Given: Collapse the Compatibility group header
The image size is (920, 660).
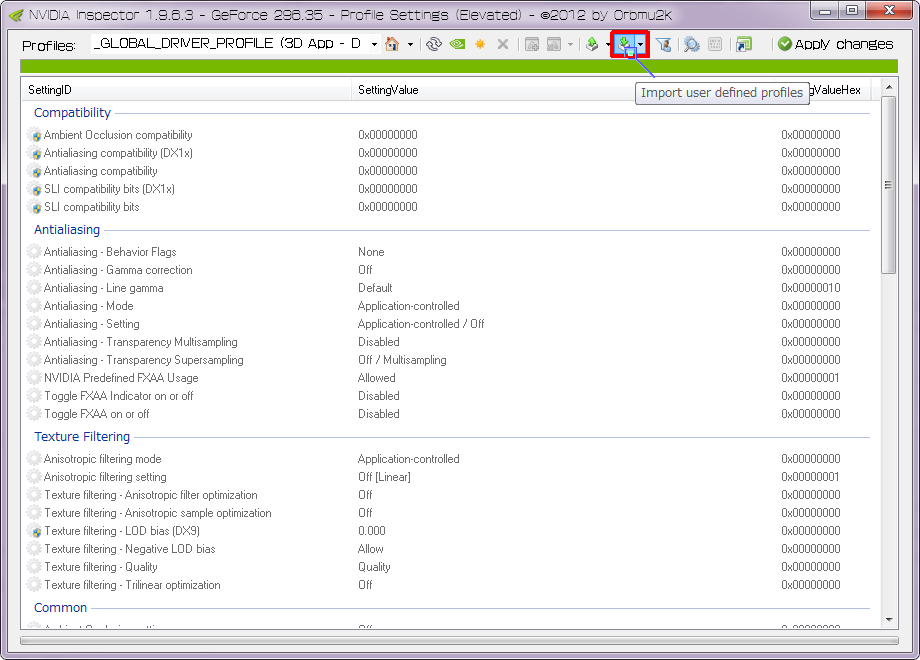Looking at the screenshot, I should (72, 113).
